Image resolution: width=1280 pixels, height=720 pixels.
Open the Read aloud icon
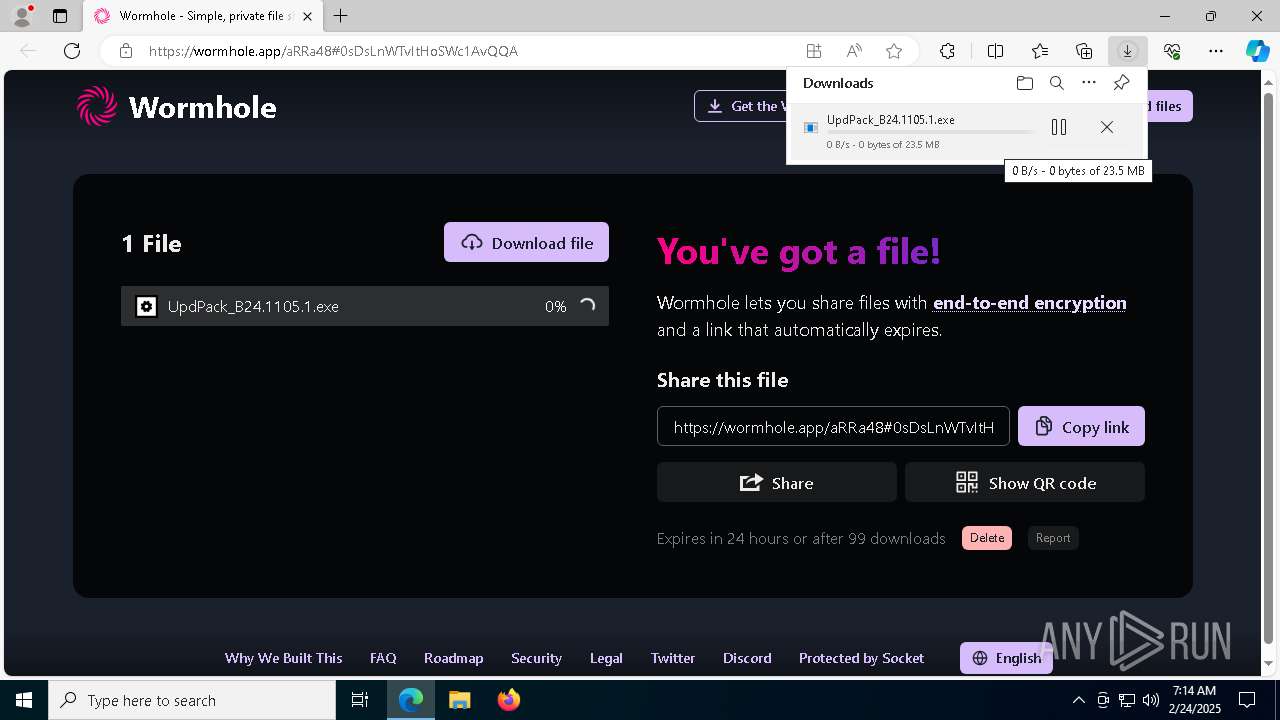tap(854, 51)
